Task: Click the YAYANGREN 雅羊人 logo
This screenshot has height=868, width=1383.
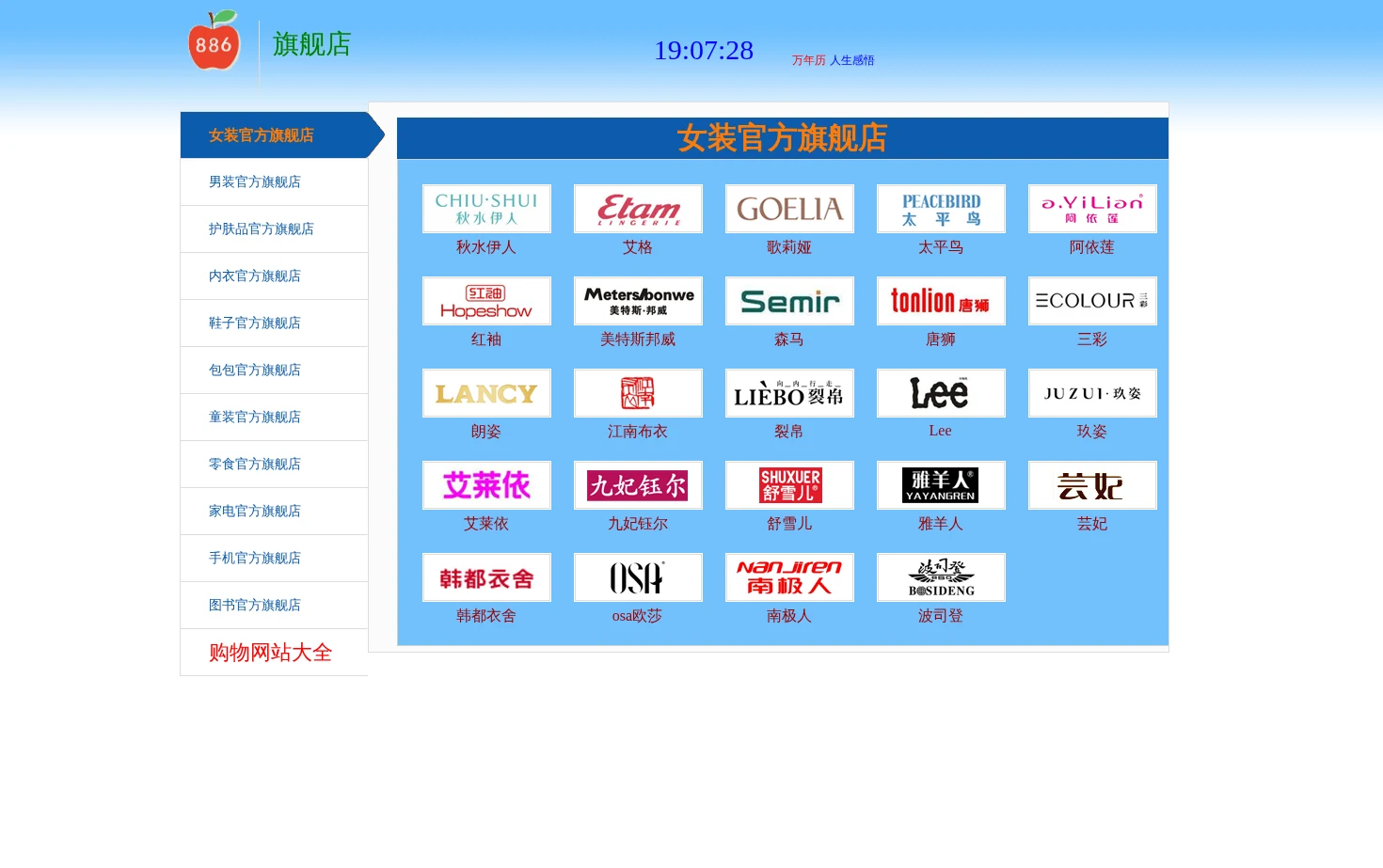Action: pyautogui.click(x=941, y=485)
